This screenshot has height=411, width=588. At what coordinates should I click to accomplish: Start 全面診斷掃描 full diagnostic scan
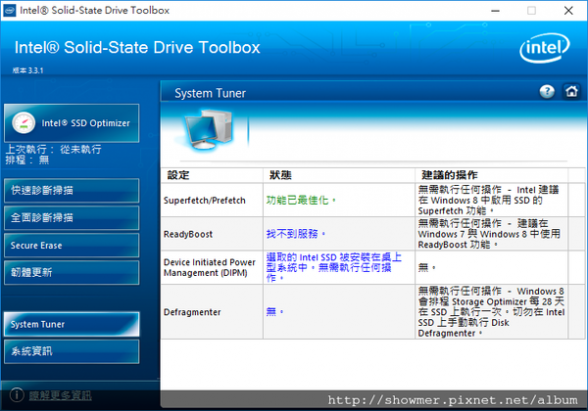72,218
